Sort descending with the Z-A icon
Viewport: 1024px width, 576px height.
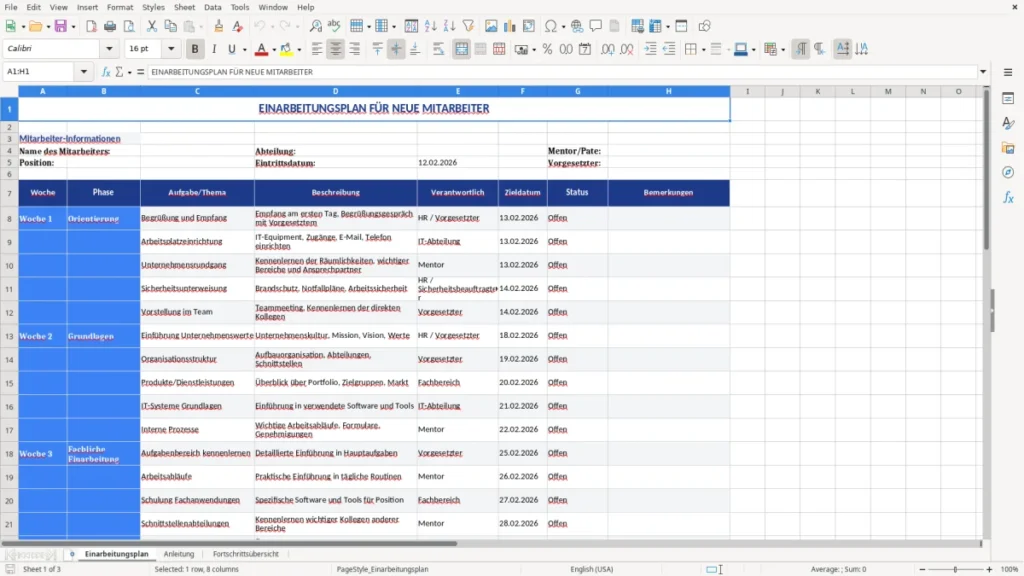449,26
